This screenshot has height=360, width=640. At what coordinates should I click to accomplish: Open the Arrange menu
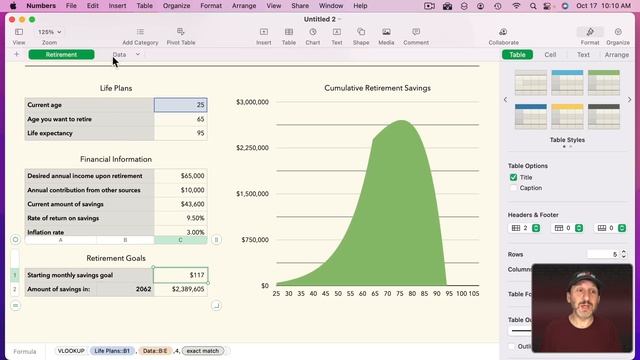tap(244, 6)
